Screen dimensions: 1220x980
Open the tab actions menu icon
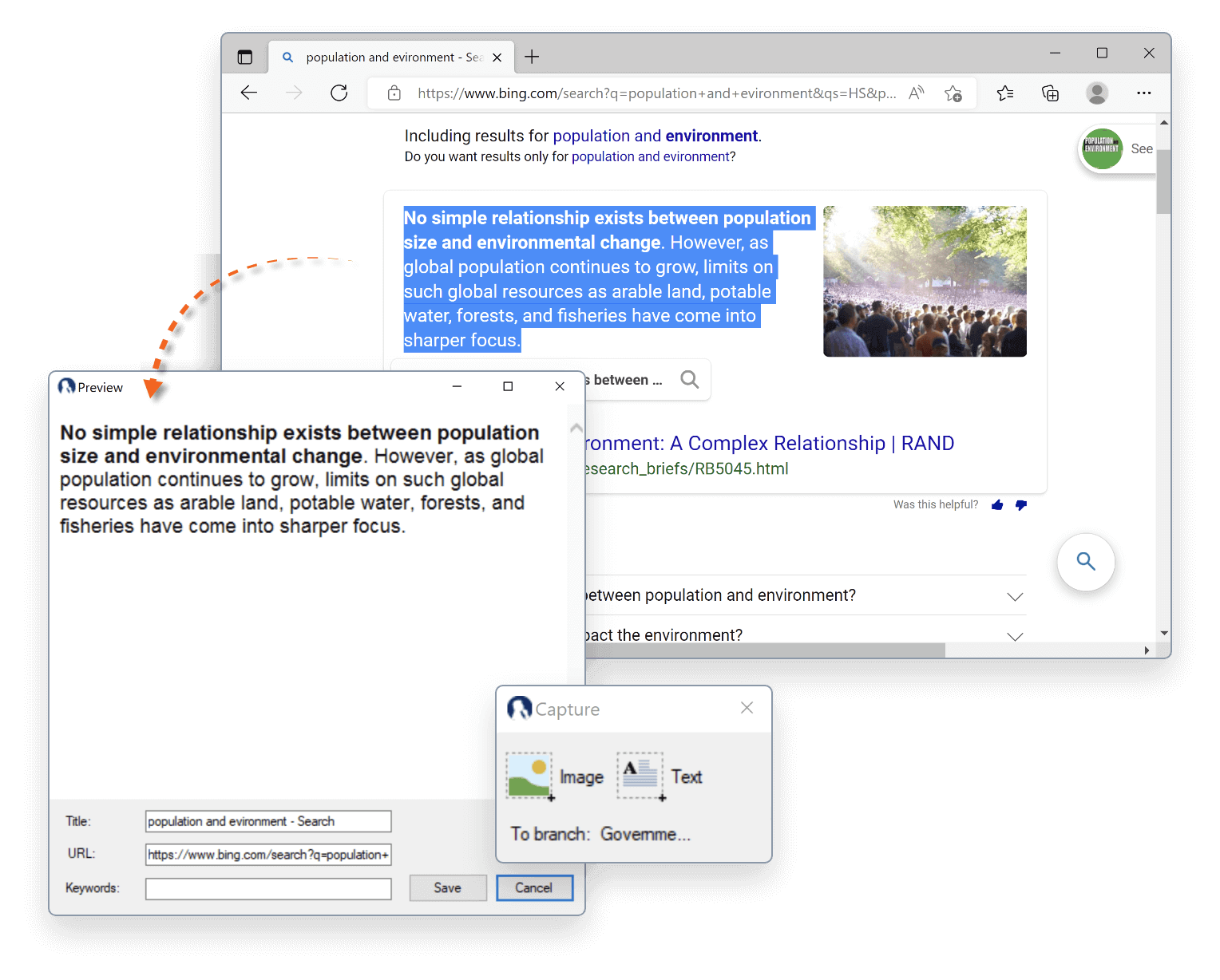[245, 57]
